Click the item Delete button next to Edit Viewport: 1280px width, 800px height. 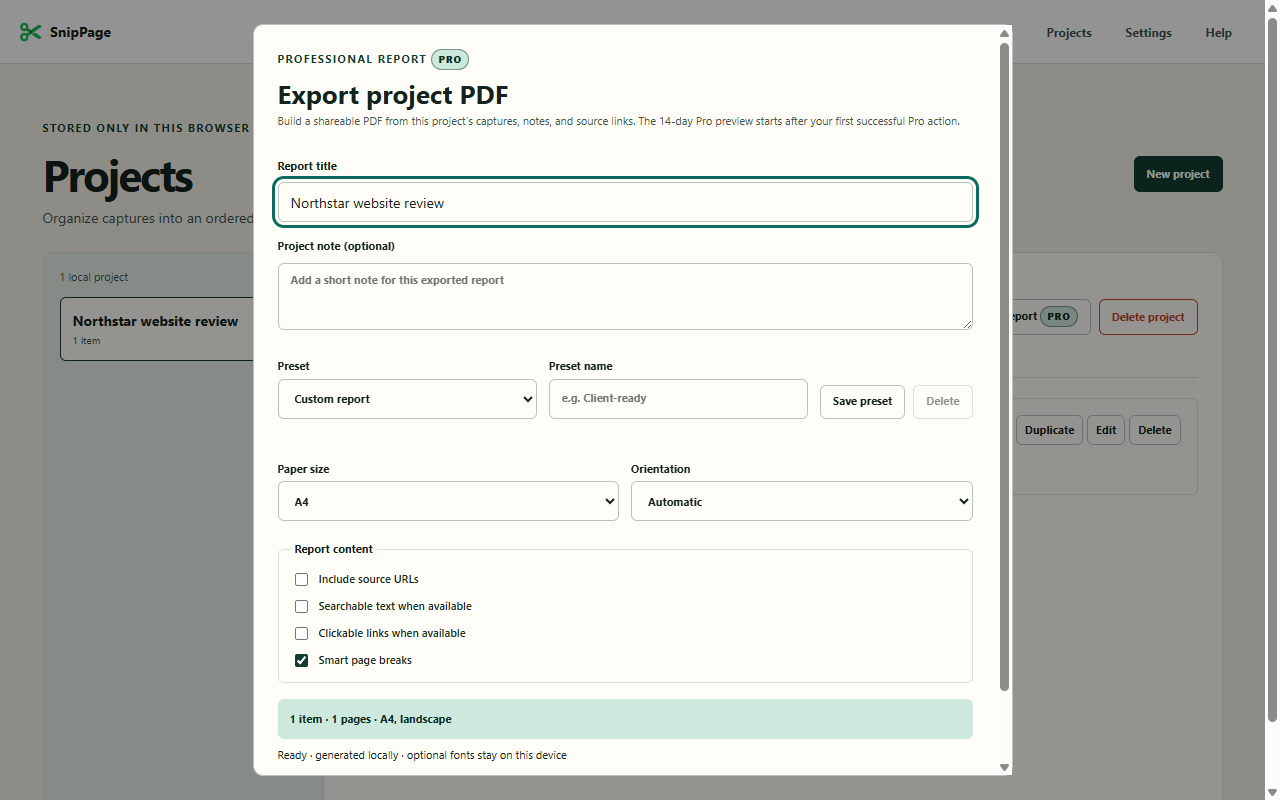(1155, 430)
